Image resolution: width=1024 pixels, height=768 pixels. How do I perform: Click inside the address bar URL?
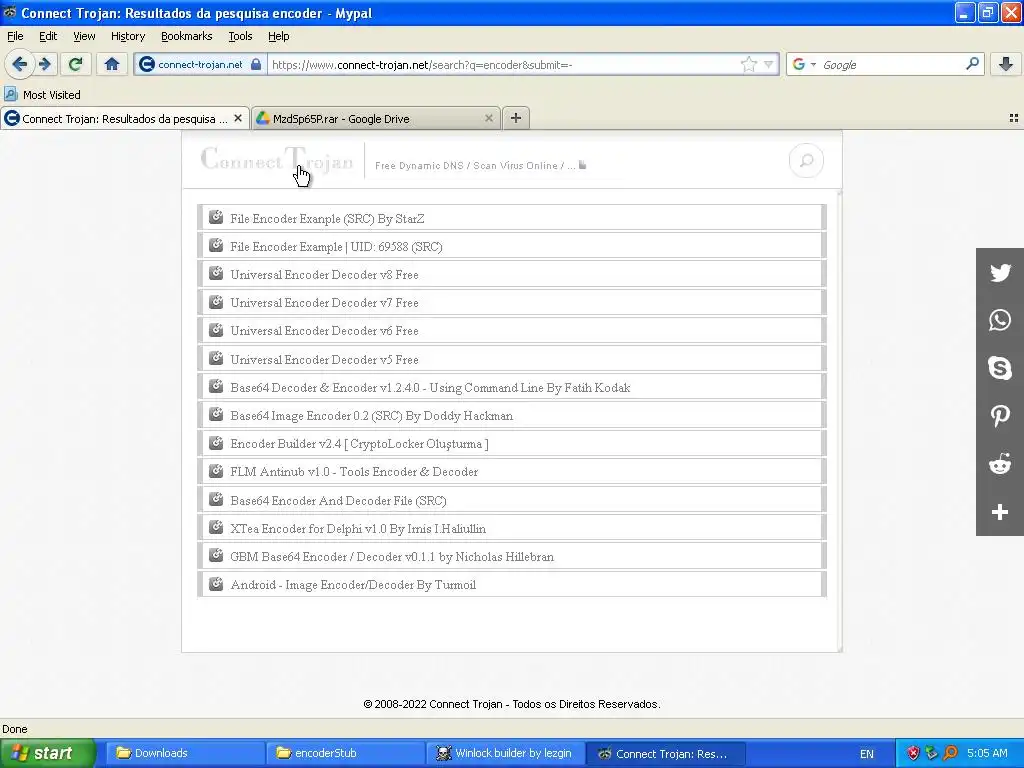pyautogui.click(x=503, y=64)
